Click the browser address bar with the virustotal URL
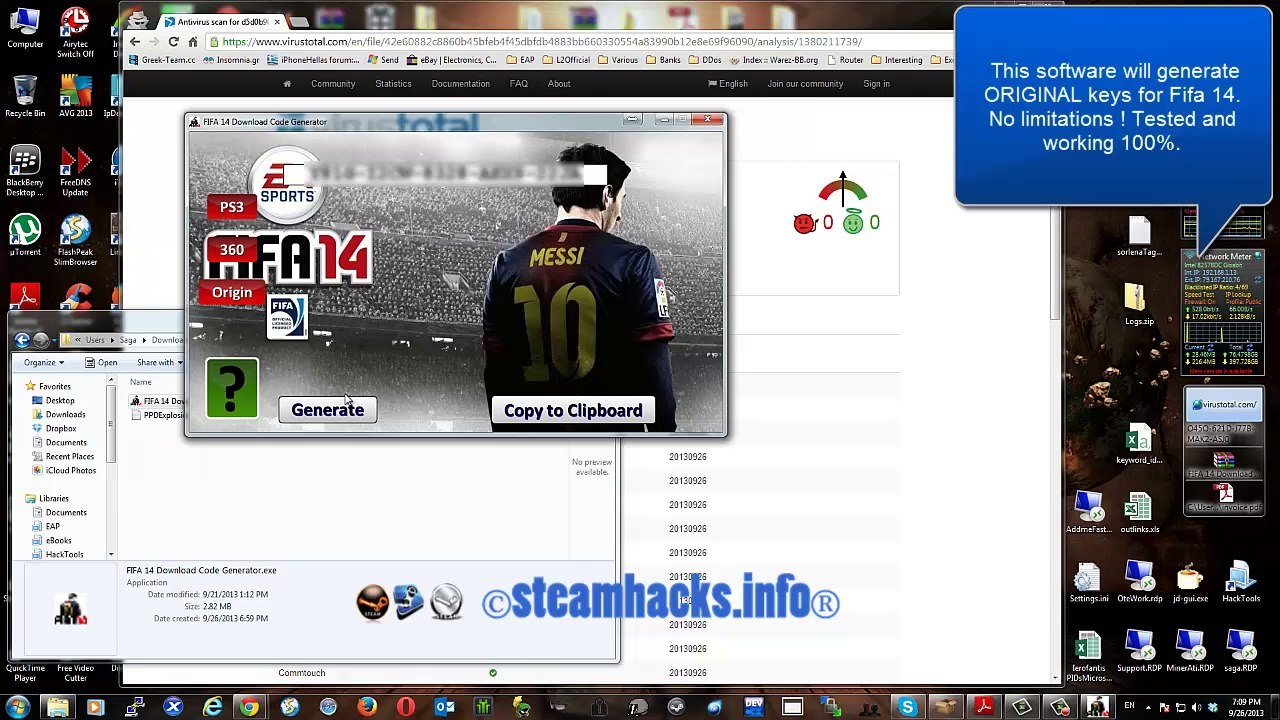The height and width of the screenshot is (720, 1280). click(x=580, y=42)
